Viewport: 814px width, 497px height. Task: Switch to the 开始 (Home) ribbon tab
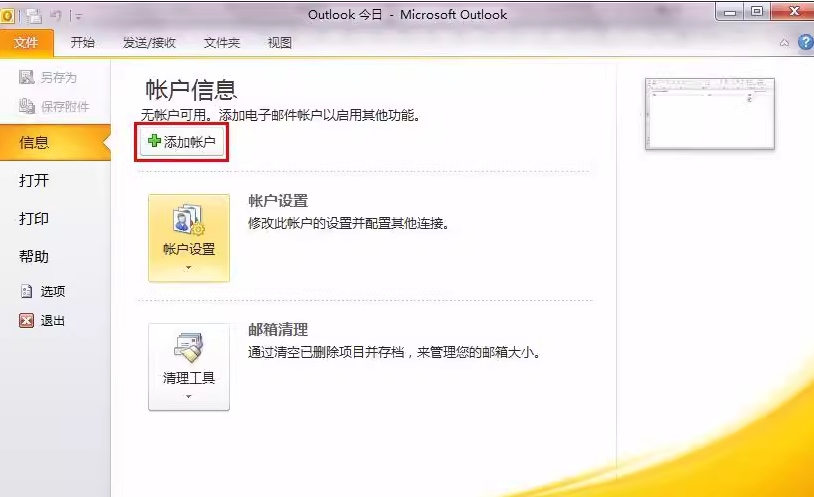pyautogui.click(x=83, y=43)
